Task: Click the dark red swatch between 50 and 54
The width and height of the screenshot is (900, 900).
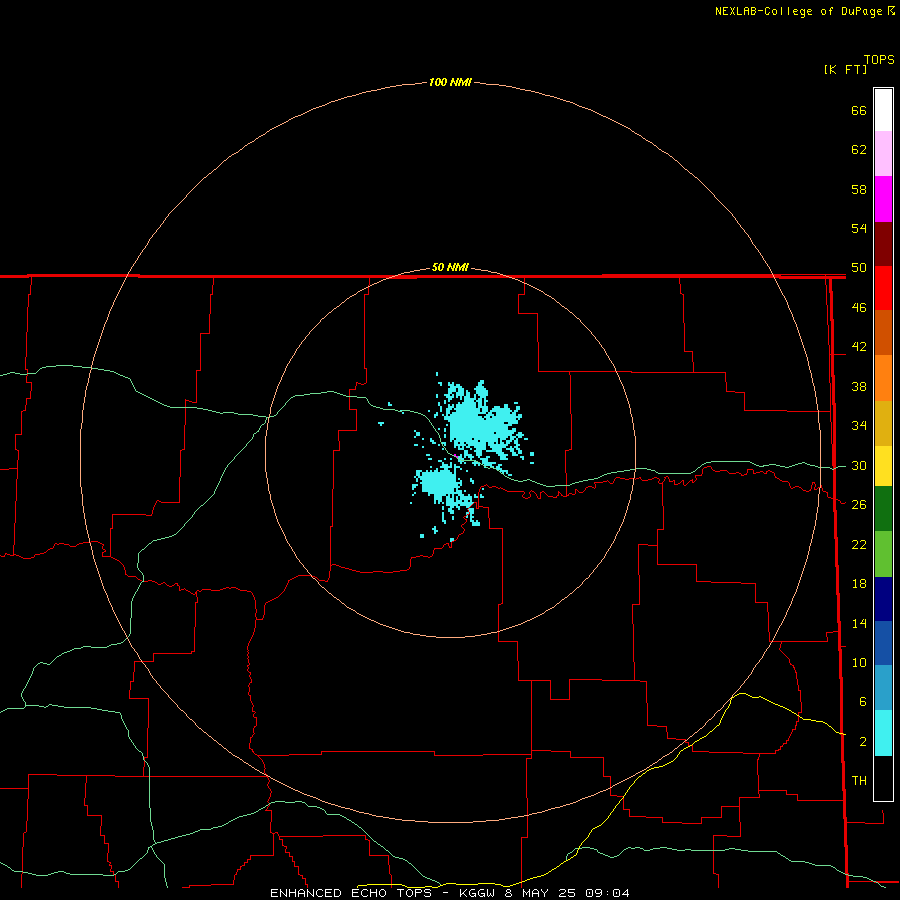Action: coord(883,243)
